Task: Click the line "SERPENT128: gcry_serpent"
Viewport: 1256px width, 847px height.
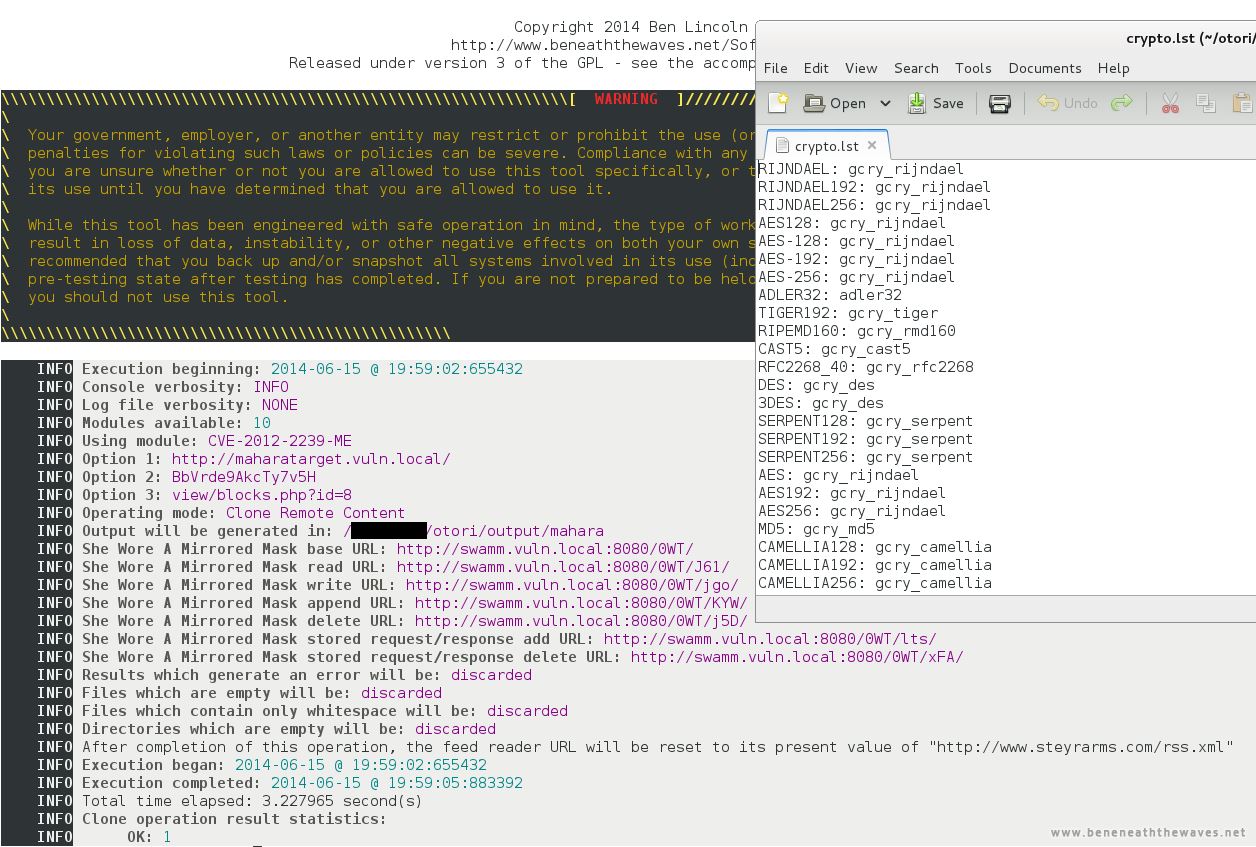Action: 865,421
